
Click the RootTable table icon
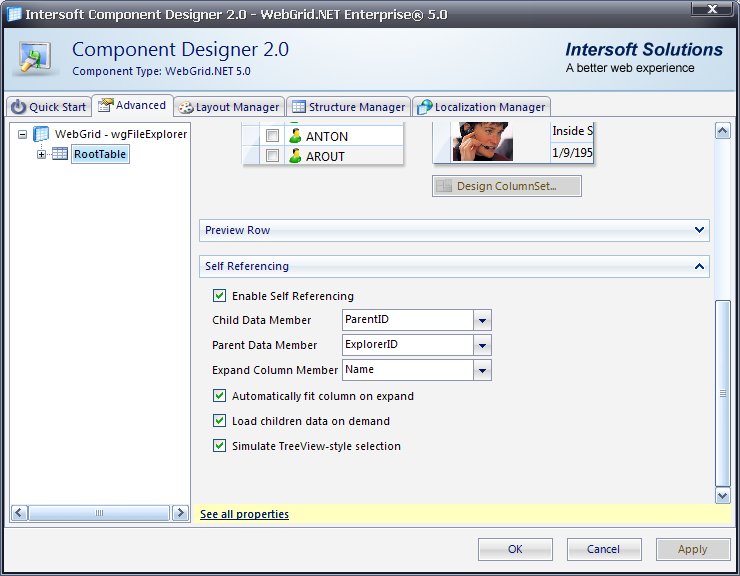point(60,154)
